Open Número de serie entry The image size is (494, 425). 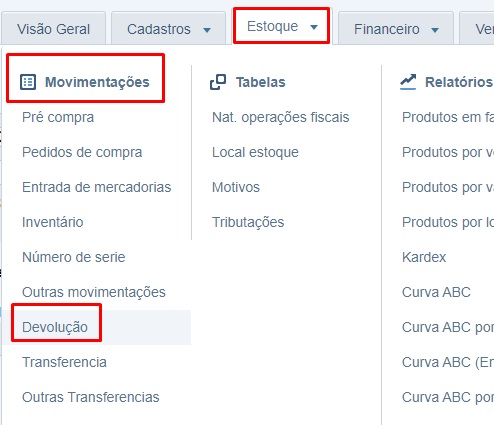[74, 257]
